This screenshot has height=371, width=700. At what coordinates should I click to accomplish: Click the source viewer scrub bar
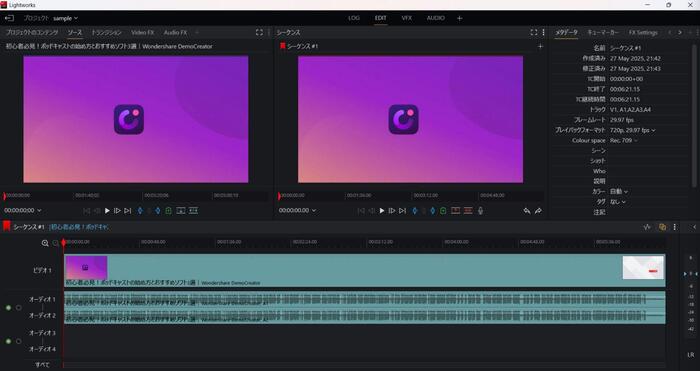[136, 196]
